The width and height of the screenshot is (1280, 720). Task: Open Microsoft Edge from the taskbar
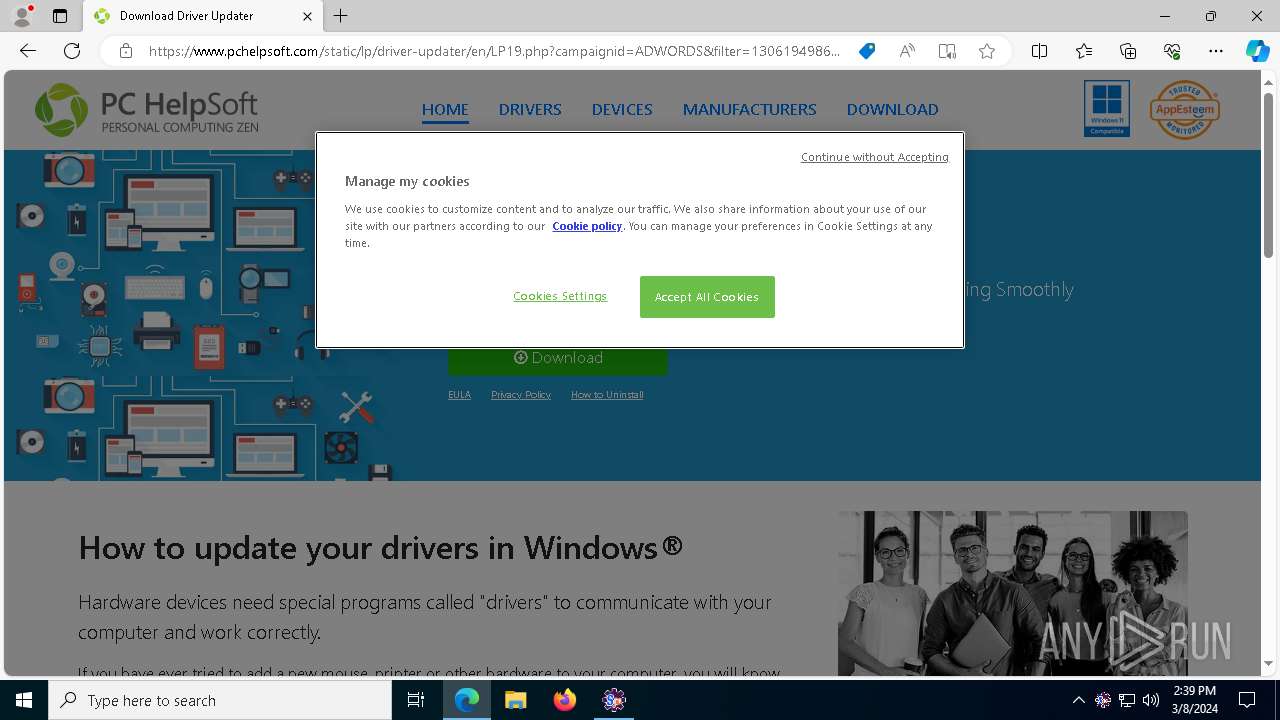(467, 700)
